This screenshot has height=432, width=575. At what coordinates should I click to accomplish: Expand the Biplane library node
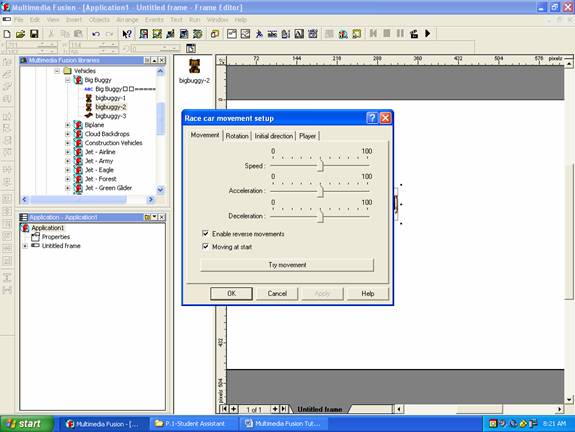pos(67,125)
